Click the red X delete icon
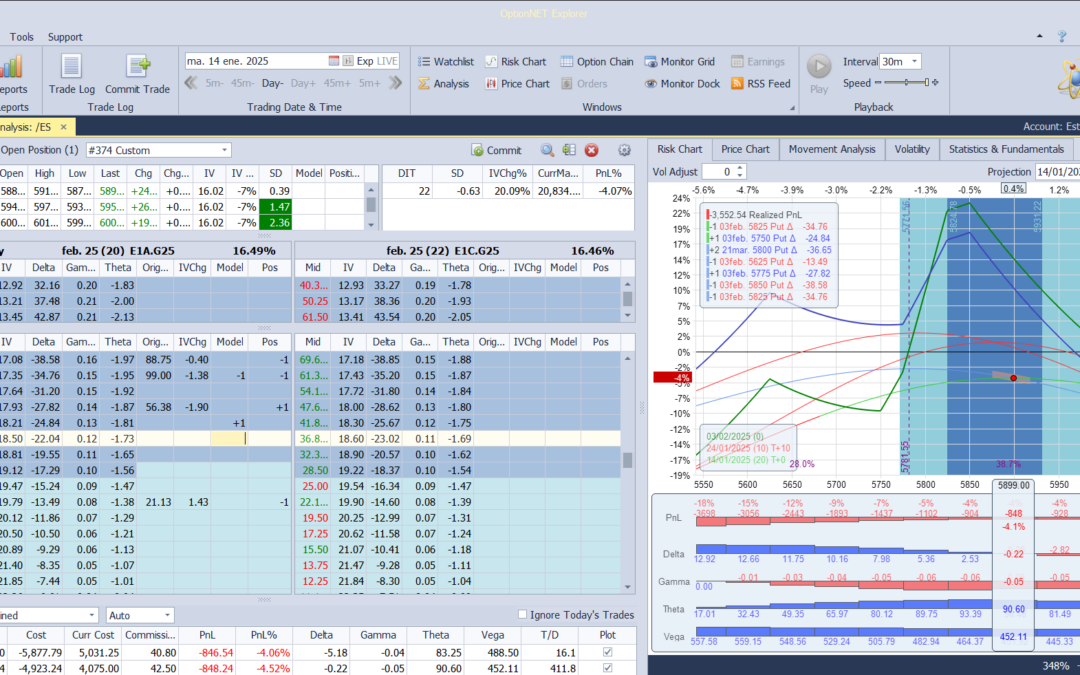Viewport: 1080px width, 675px height. (x=591, y=150)
